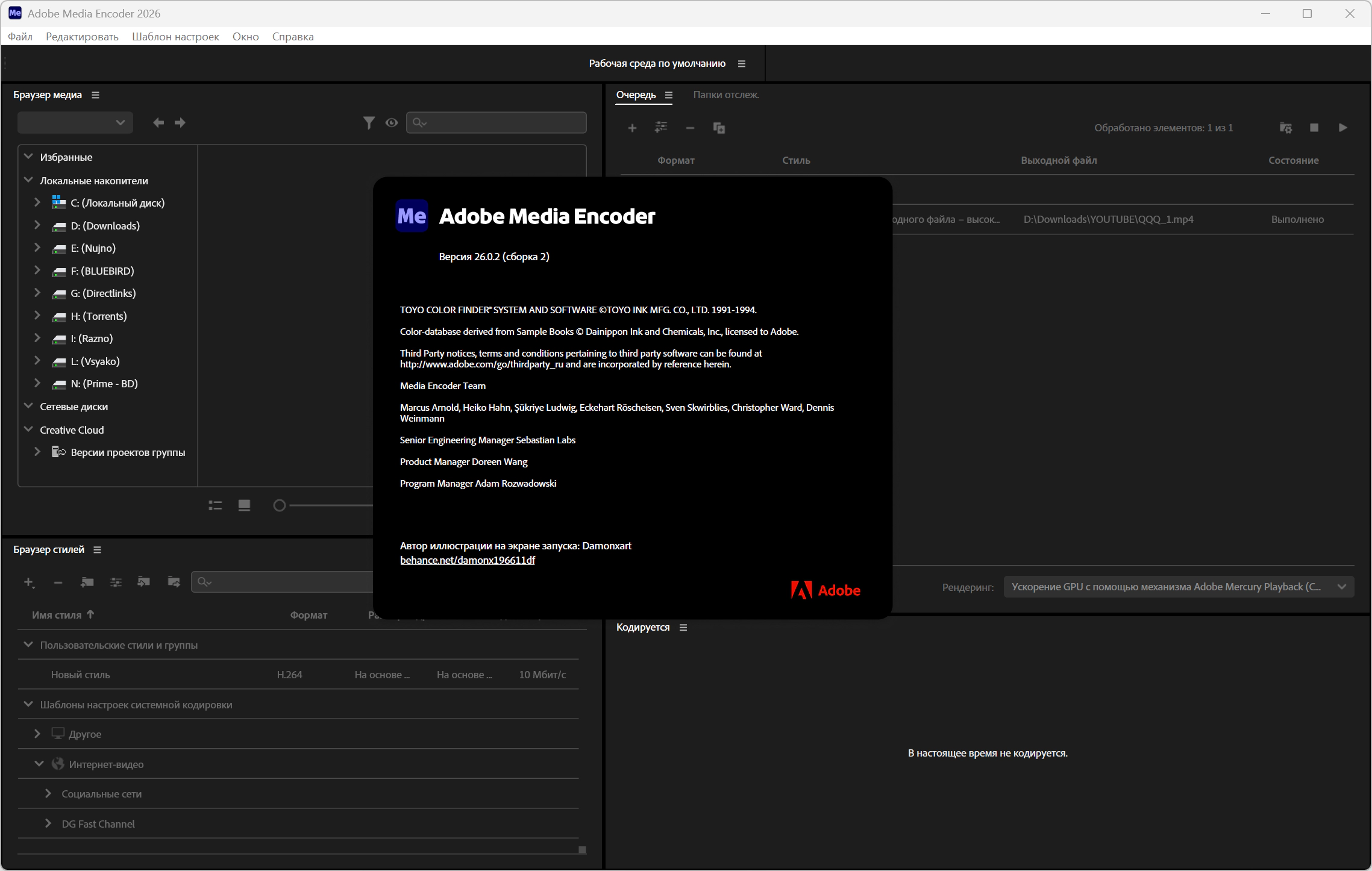Image resolution: width=1372 pixels, height=871 pixels.
Task: Click the duplicate queue item icon
Action: coord(719,128)
